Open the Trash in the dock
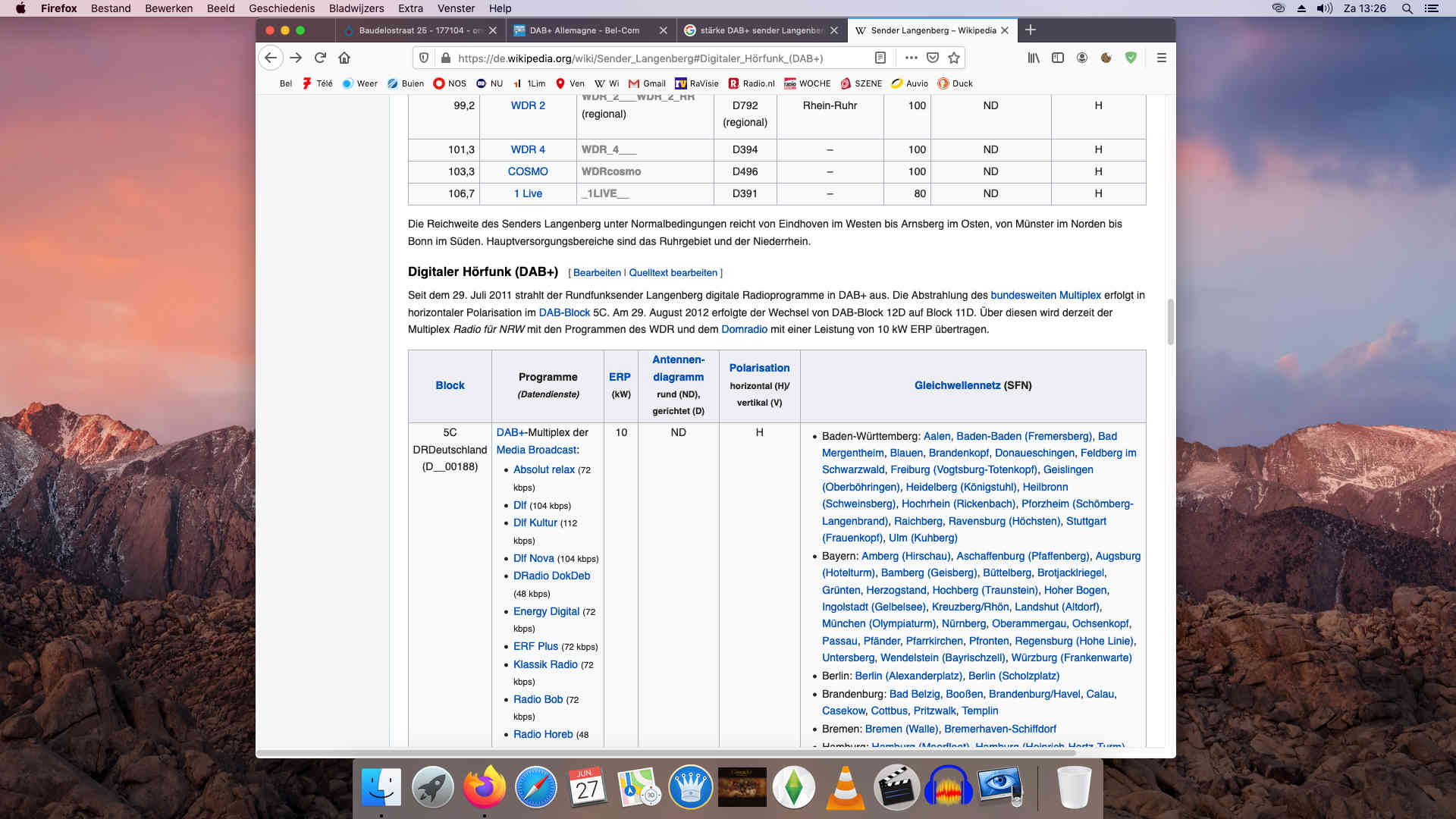 tap(1074, 787)
